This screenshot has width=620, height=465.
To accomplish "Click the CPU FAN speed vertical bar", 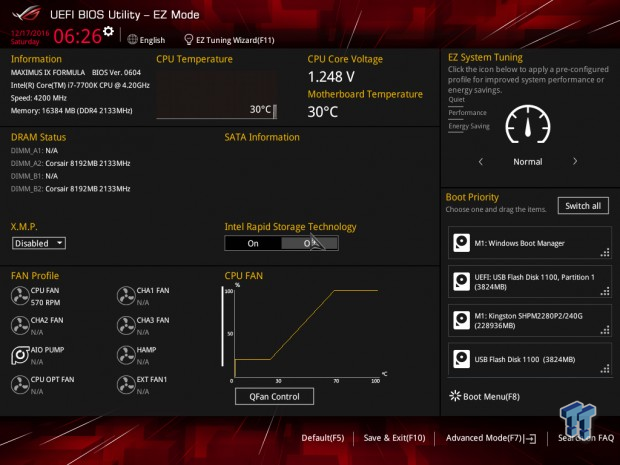I will pos(222,327).
